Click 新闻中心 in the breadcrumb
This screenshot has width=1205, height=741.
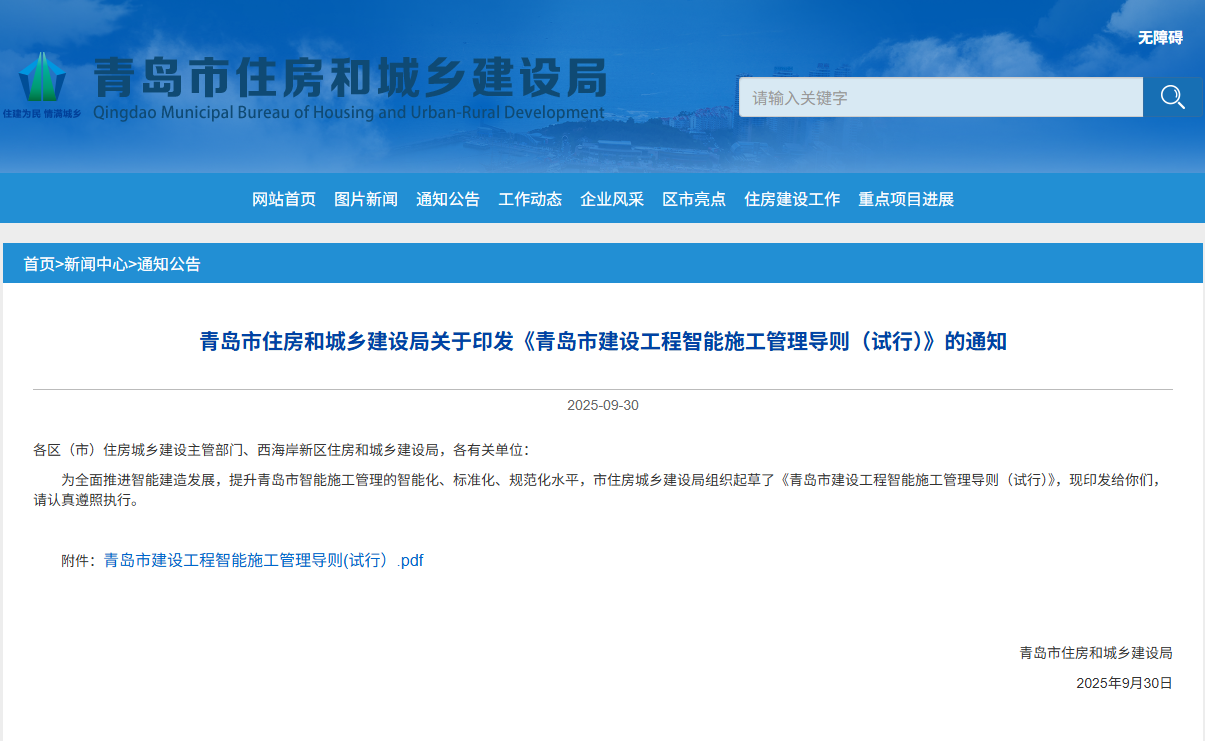tap(96, 264)
